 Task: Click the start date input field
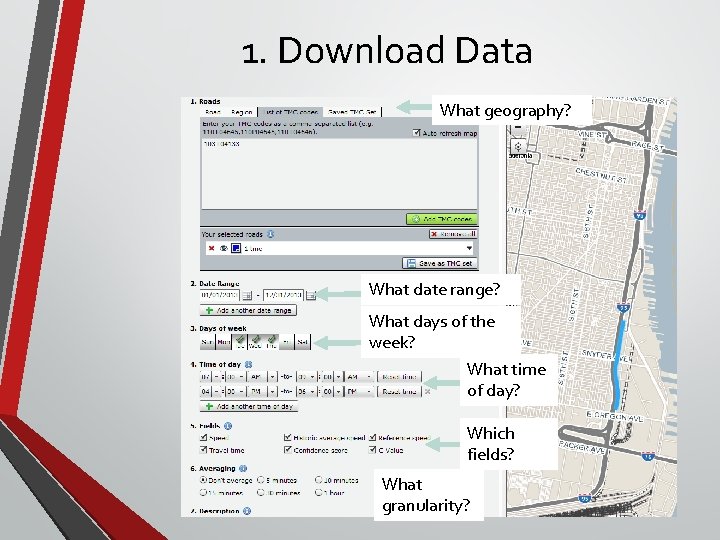point(220,295)
